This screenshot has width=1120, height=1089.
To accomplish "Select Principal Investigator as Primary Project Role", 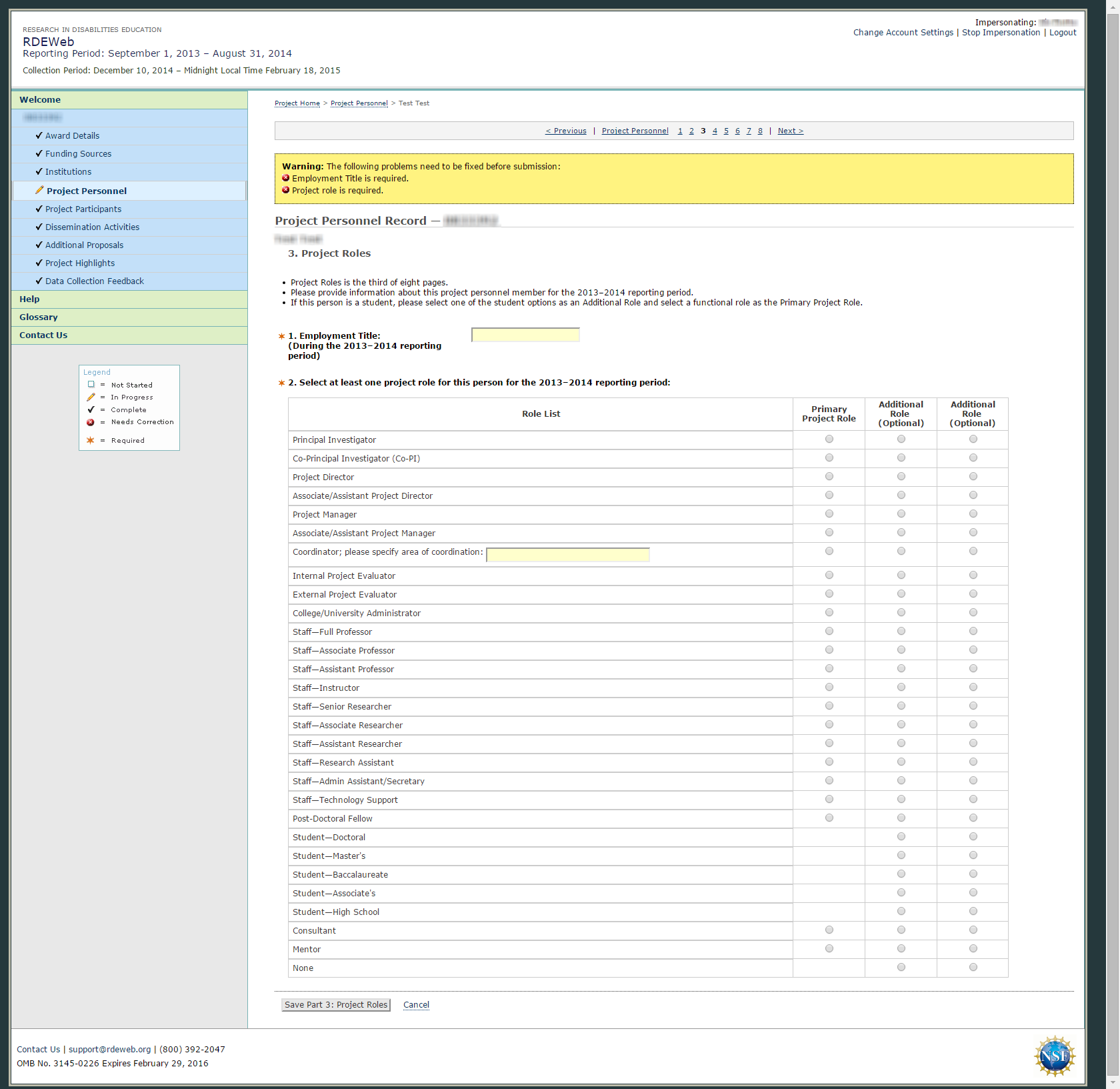I will tap(829, 439).
